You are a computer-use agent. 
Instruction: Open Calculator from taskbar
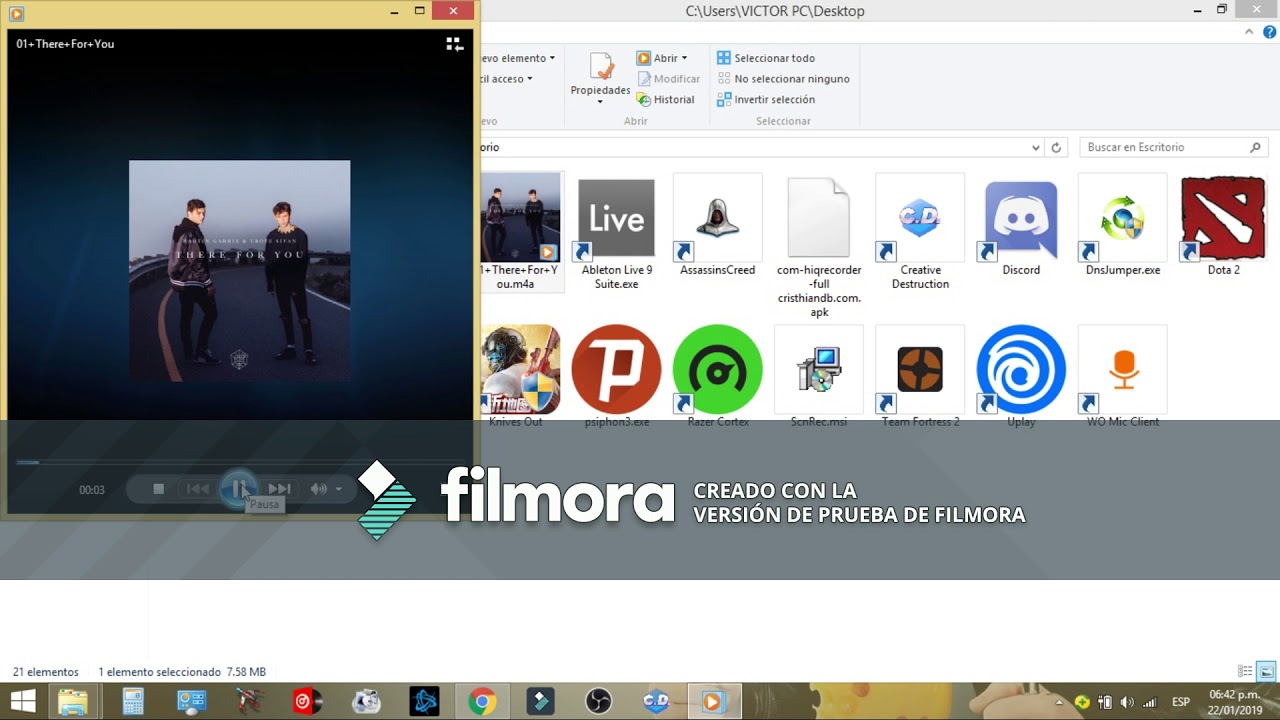[133, 702]
